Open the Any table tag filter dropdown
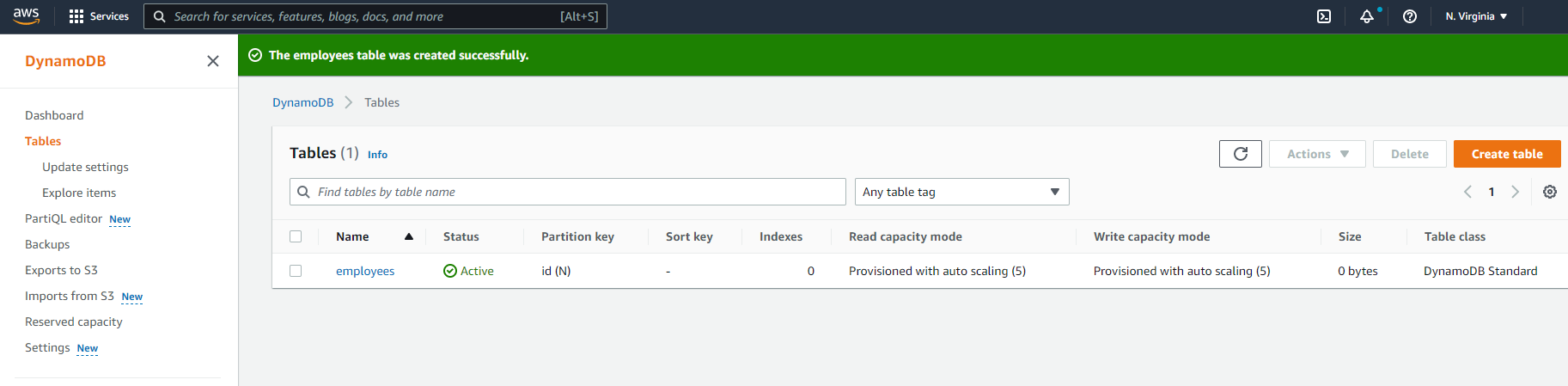This screenshot has width=1568, height=386. [962, 192]
